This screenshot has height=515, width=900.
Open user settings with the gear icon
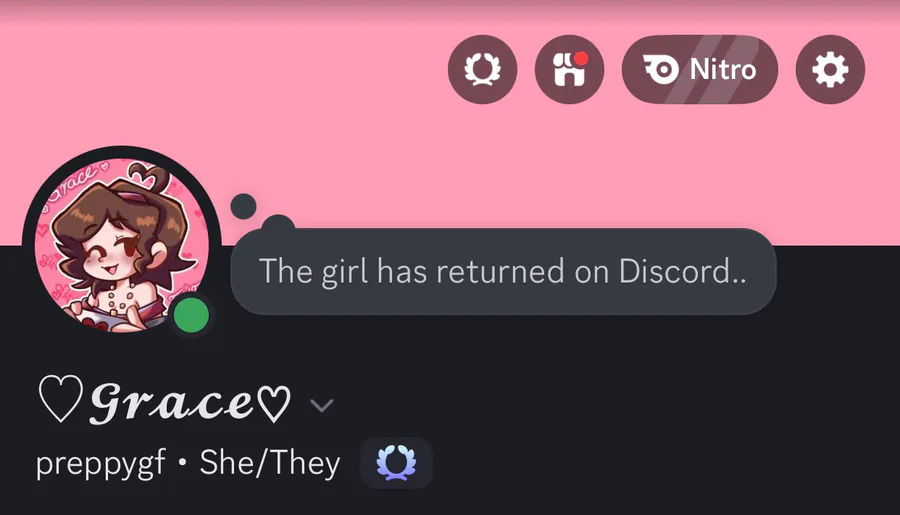[830, 69]
